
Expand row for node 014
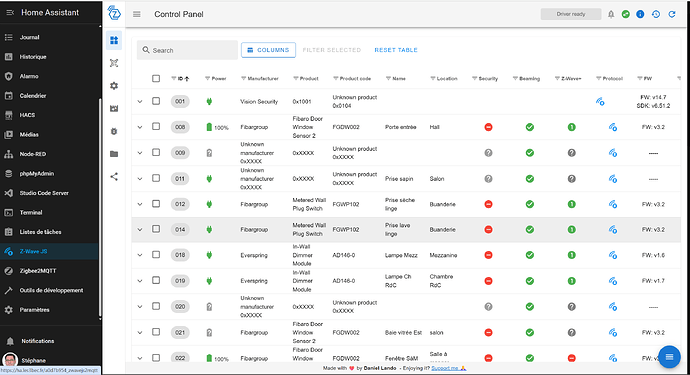[x=139, y=230]
